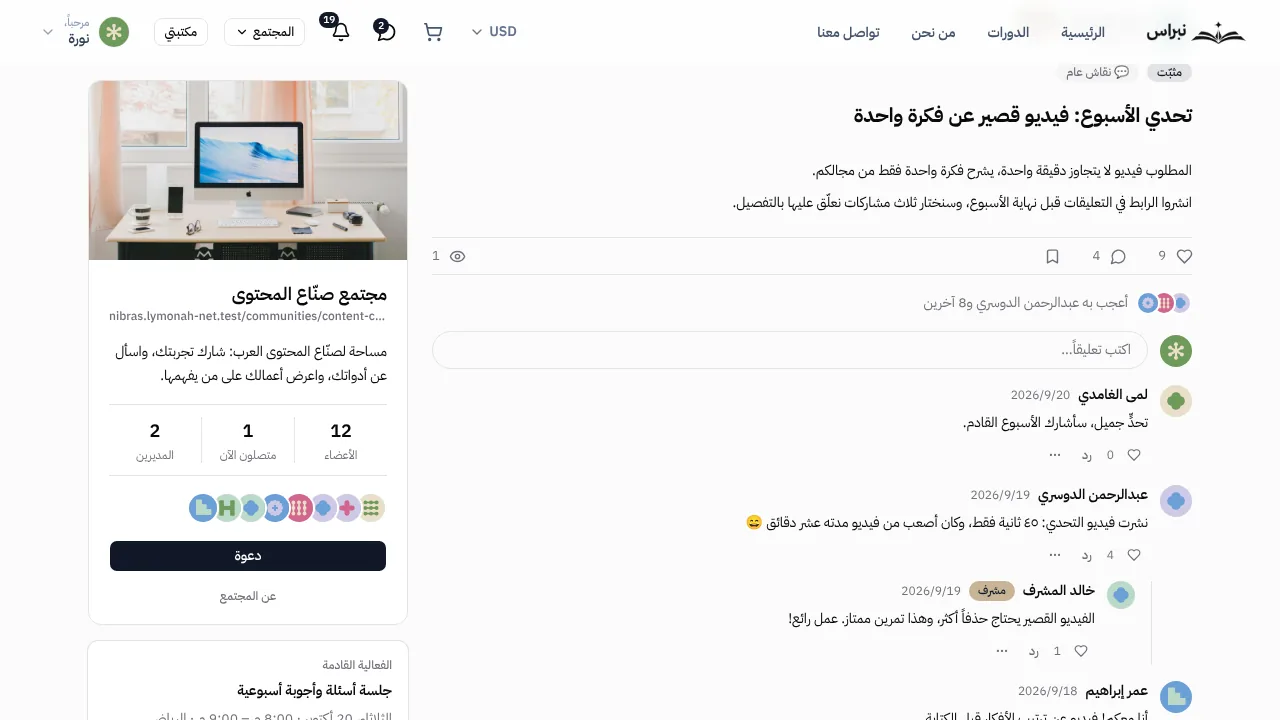This screenshot has width=1280, height=720.
Task: Click عمر إبراهيم's avatar
Action: [x=1176, y=697]
